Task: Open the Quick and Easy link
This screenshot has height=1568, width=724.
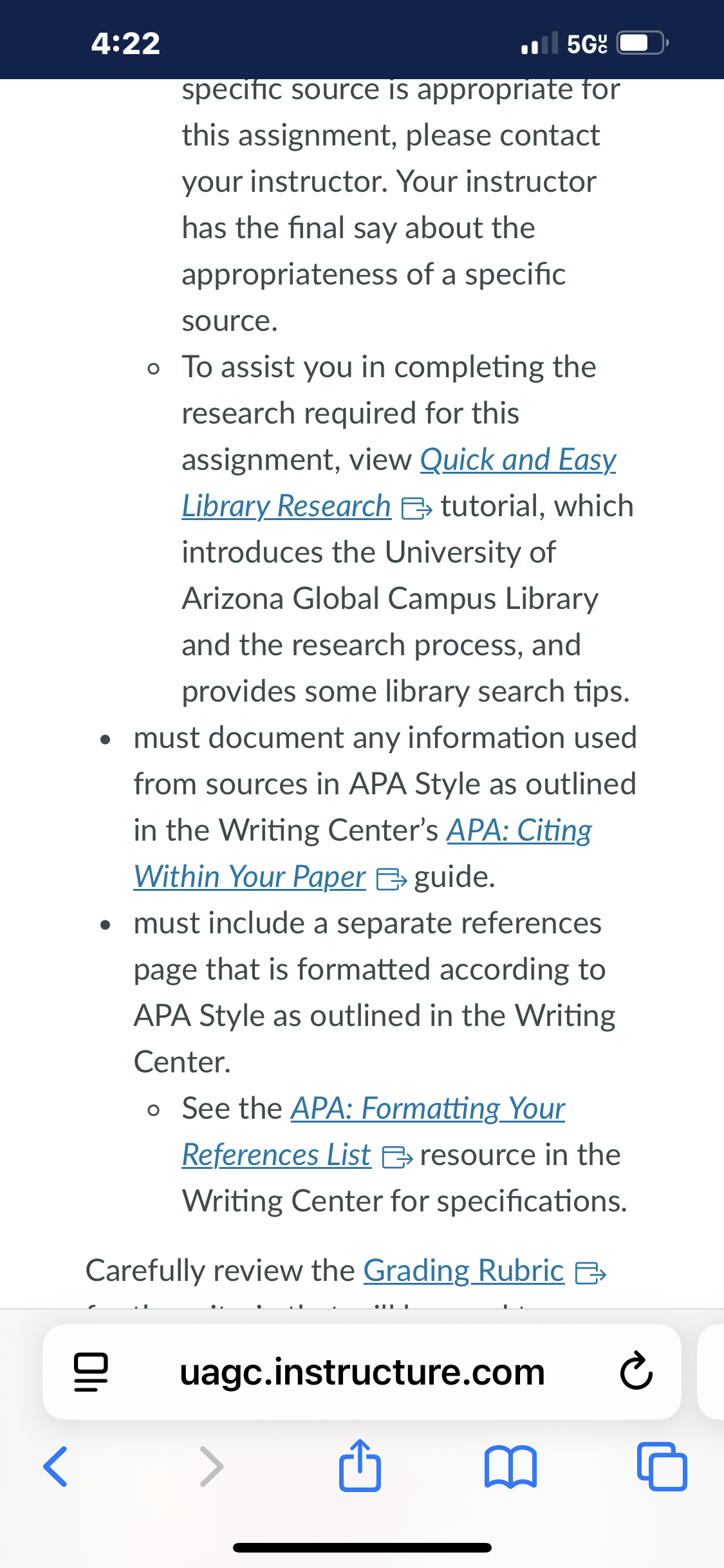Action: pos(518,460)
